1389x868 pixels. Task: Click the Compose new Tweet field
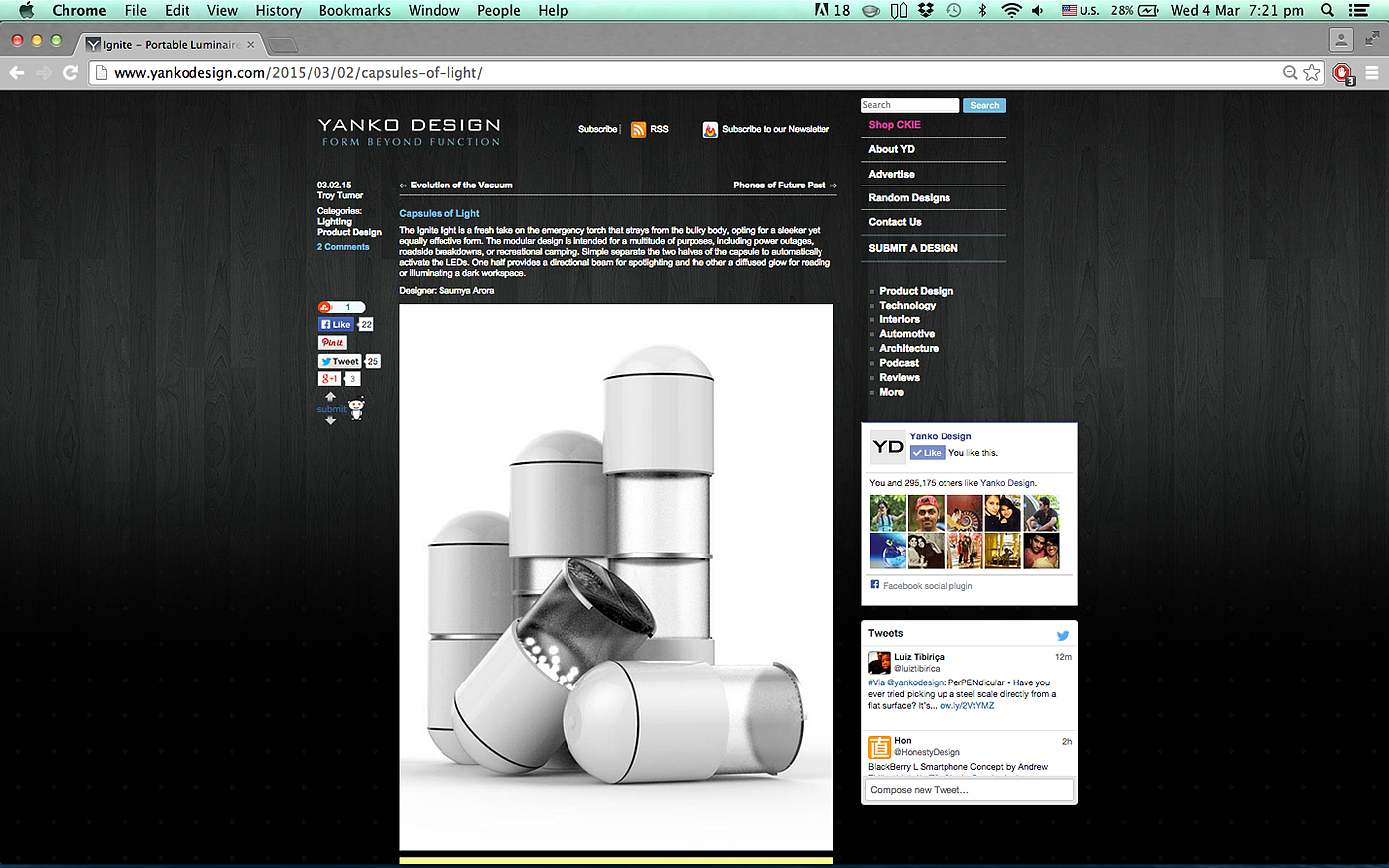[x=969, y=790]
